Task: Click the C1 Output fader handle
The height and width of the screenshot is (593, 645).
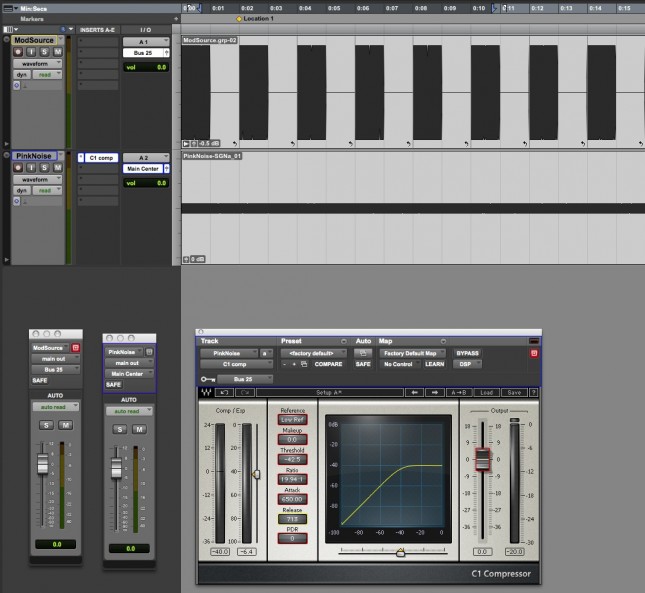Action: 482,459
